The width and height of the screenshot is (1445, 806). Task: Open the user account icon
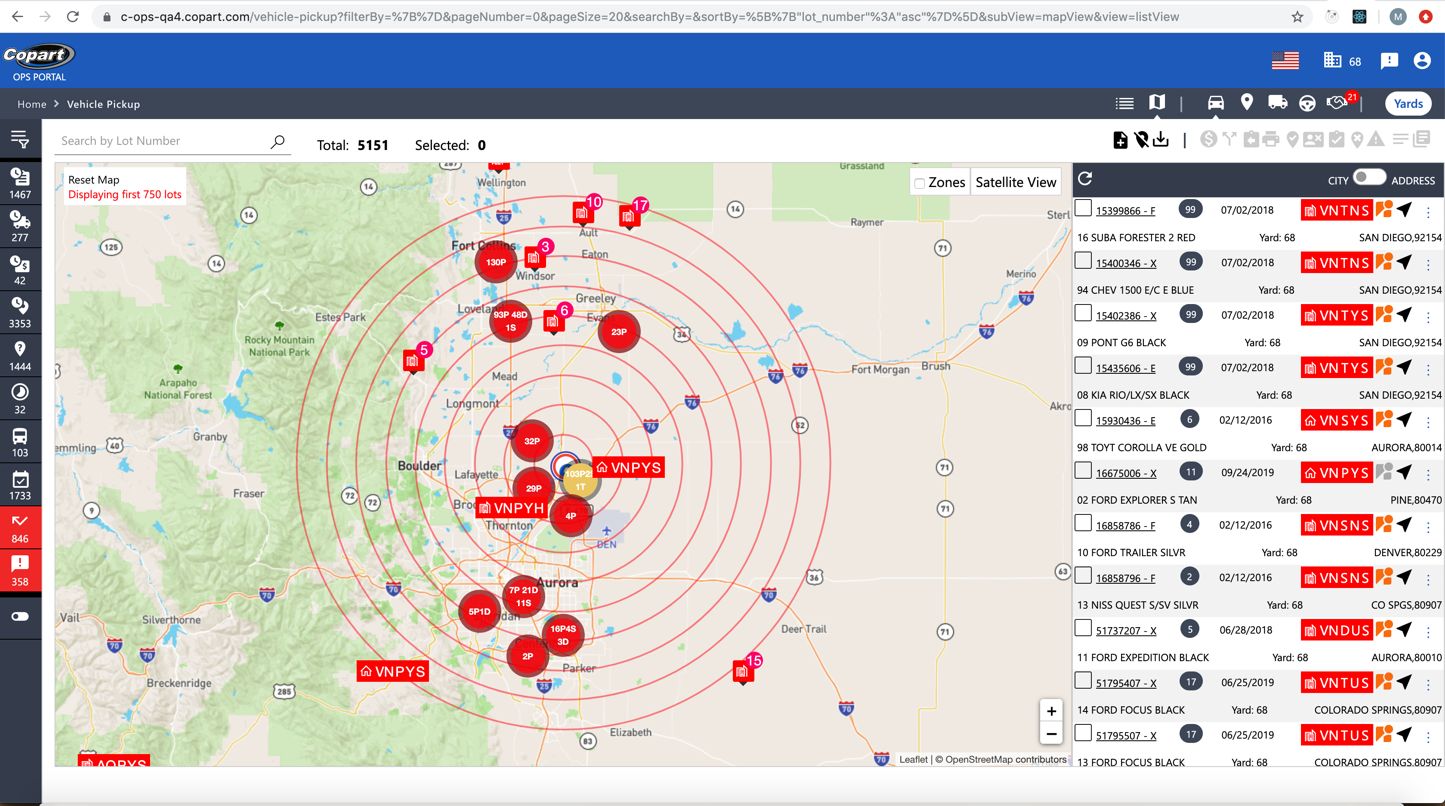(x=1422, y=61)
